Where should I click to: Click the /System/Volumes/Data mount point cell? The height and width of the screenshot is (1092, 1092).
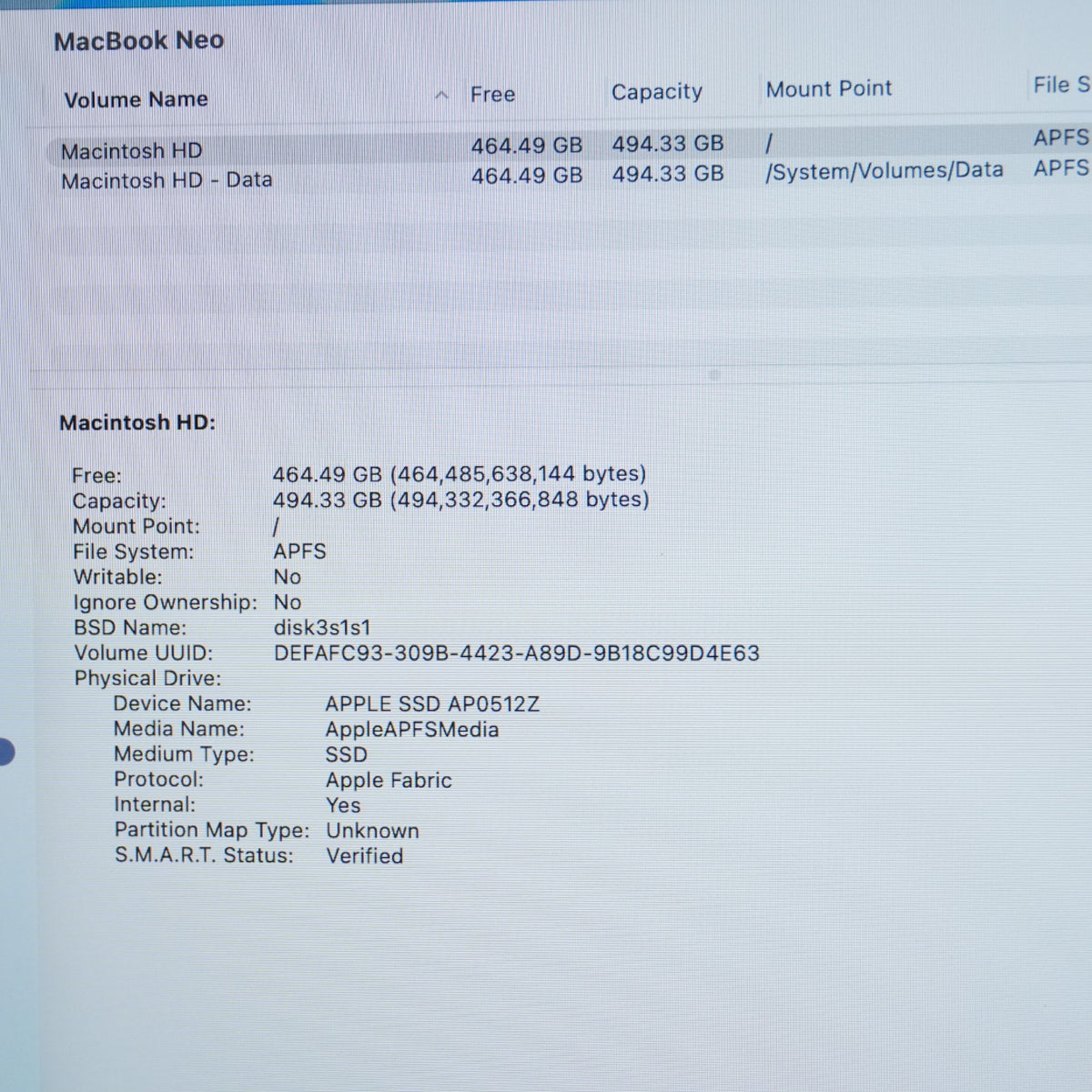(884, 170)
